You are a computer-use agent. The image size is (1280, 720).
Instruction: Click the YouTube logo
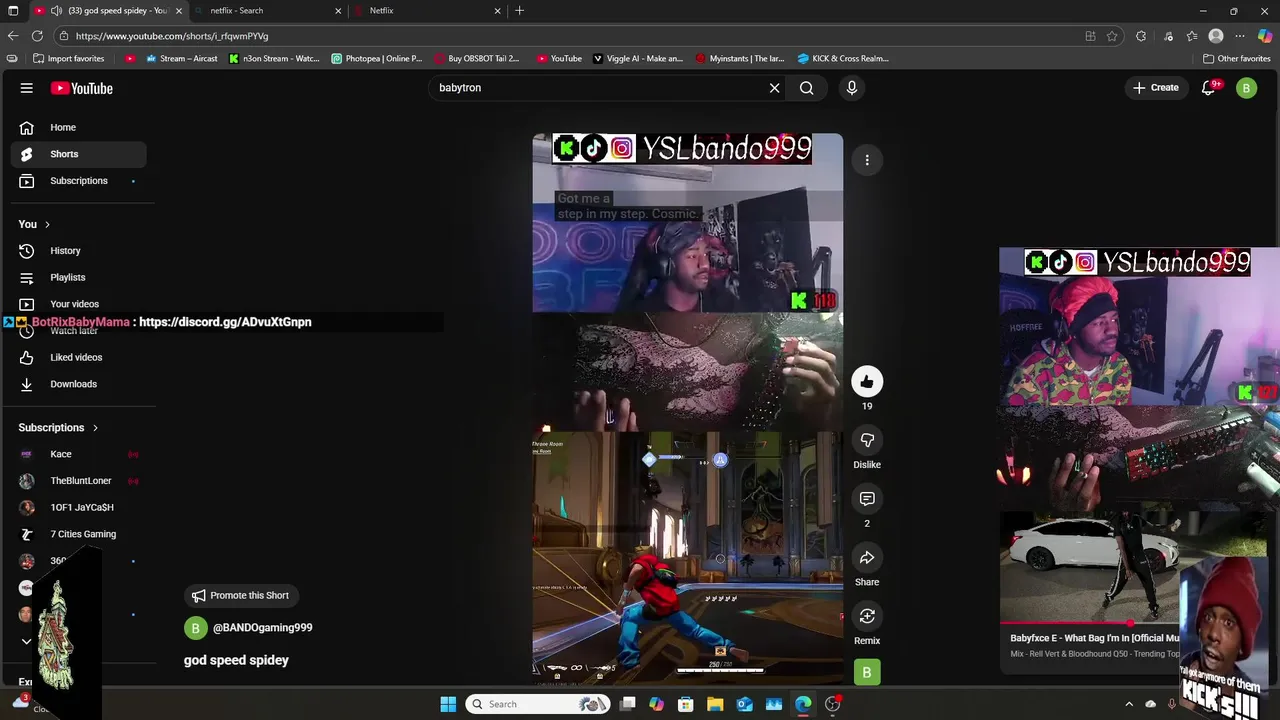pos(82,88)
